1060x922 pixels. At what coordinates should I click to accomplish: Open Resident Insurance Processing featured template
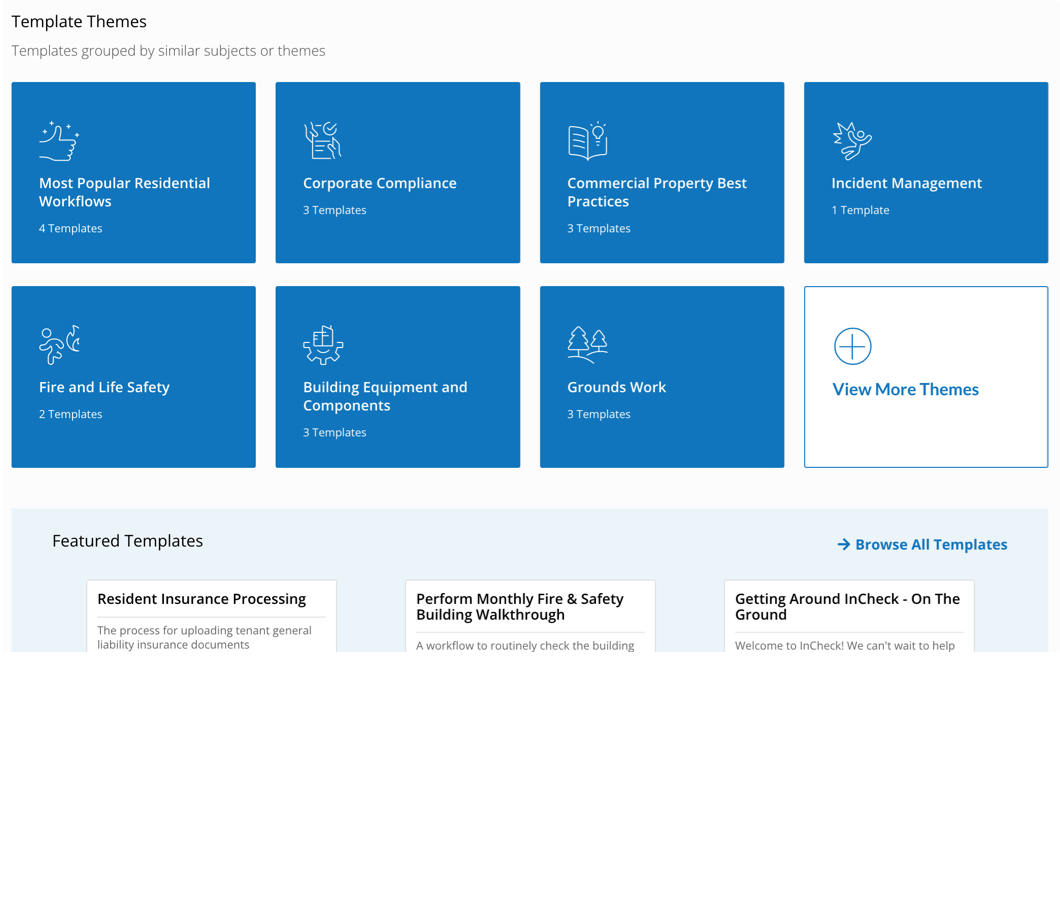(201, 599)
